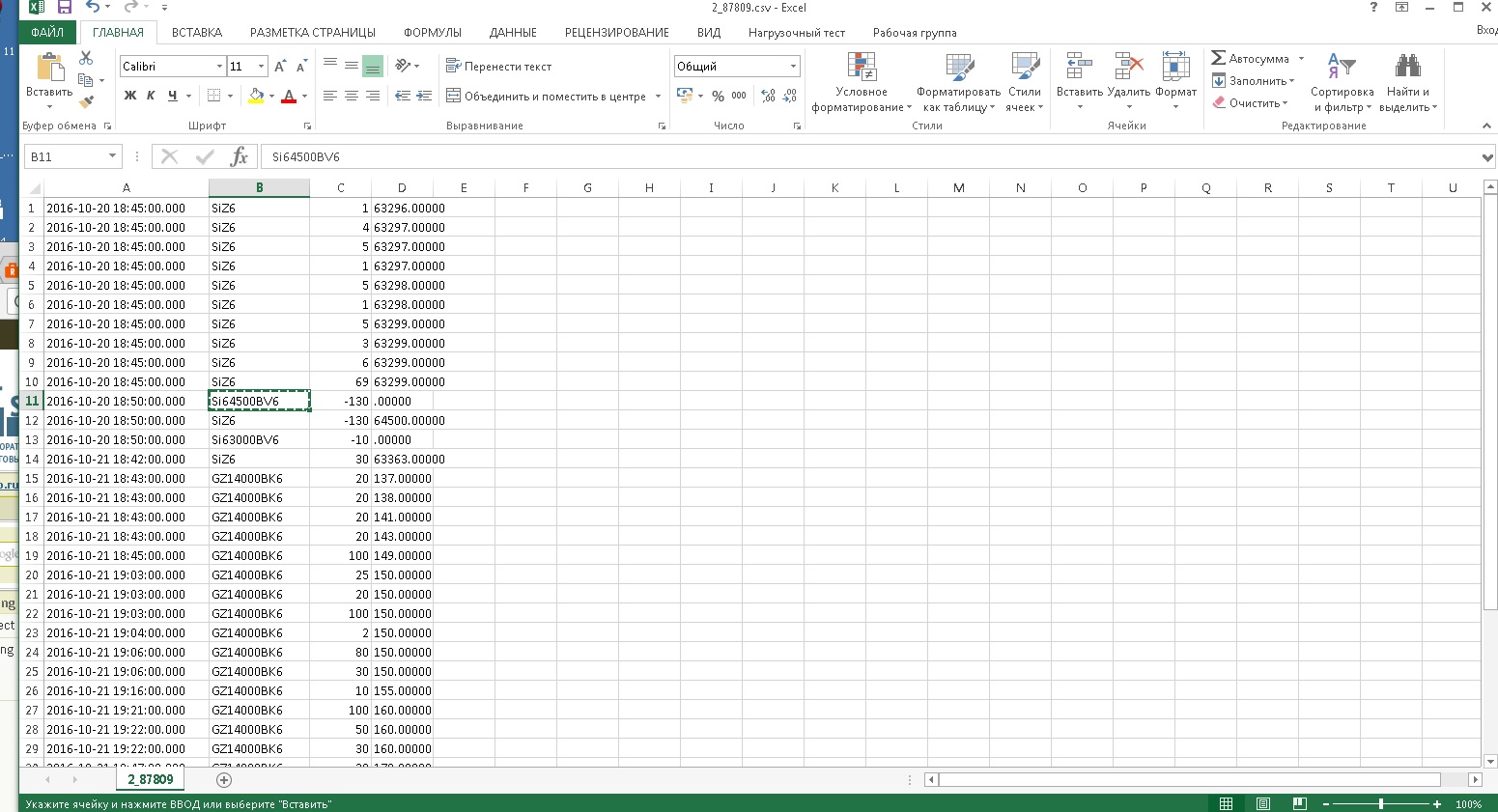Click the Cut scissors icon
This screenshot has width=1498, height=812.
(86, 59)
